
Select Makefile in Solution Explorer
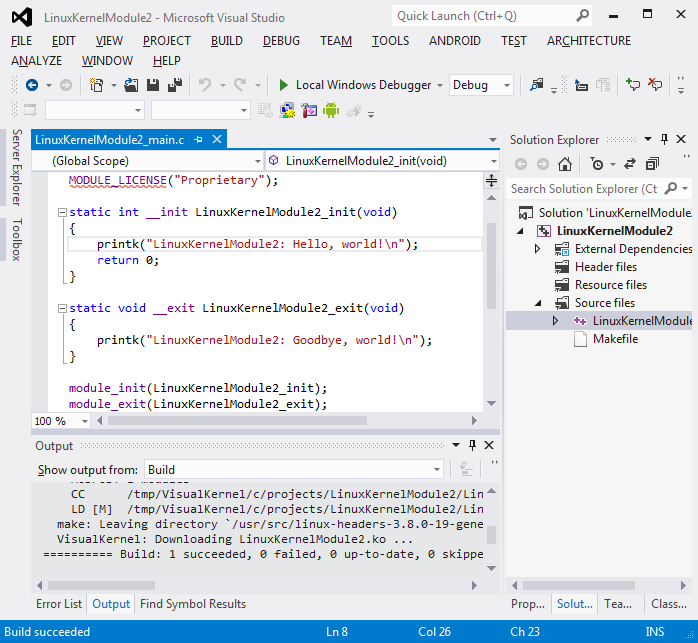click(x=615, y=339)
